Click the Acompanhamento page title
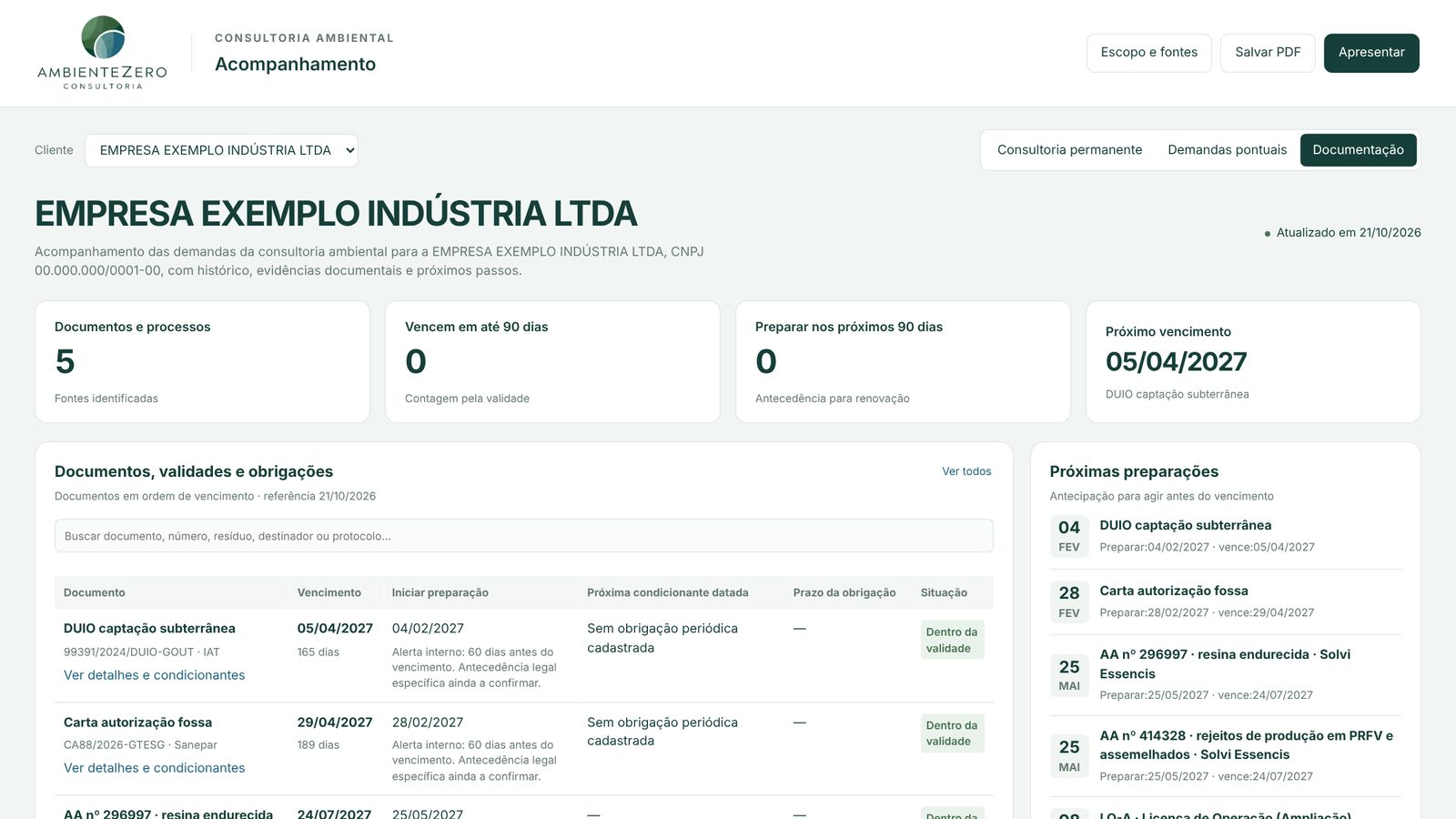This screenshot has height=819, width=1456. pyautogui.click(x=295, y=65)
